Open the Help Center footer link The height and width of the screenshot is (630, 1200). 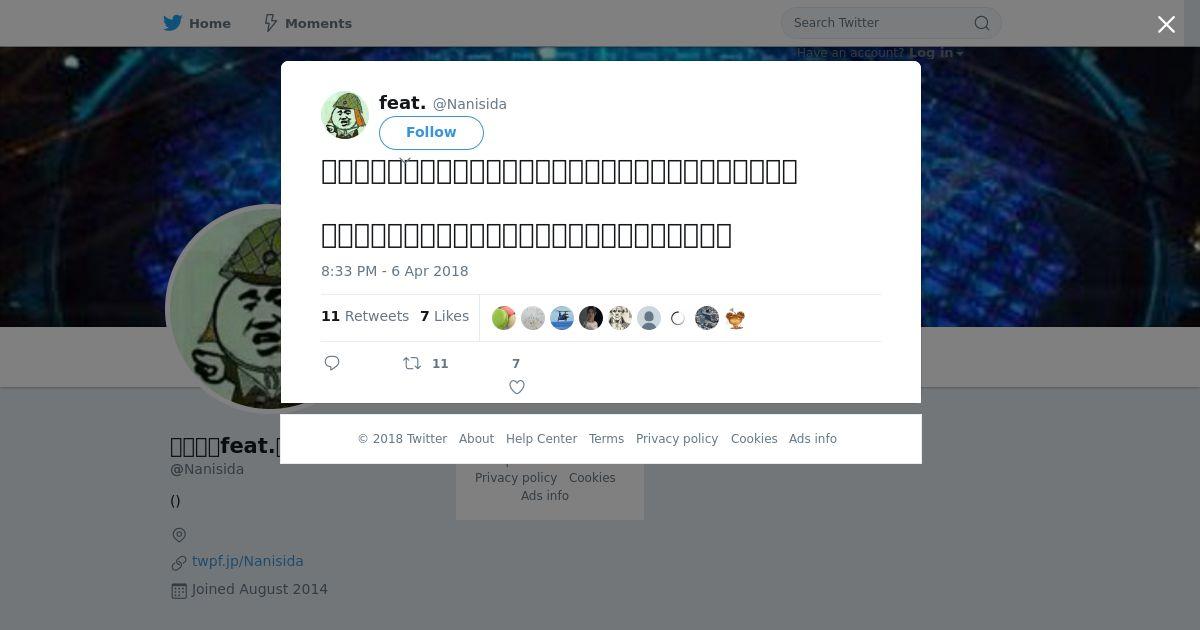coord(541,439)
